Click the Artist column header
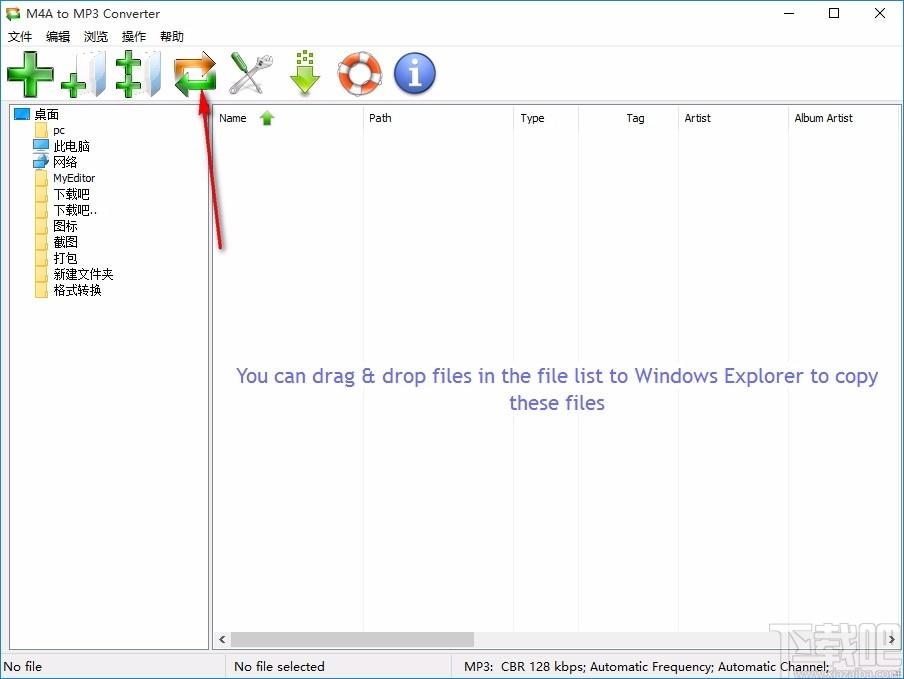Viewport: 904px width, 679px height. (x=733, y=118)
